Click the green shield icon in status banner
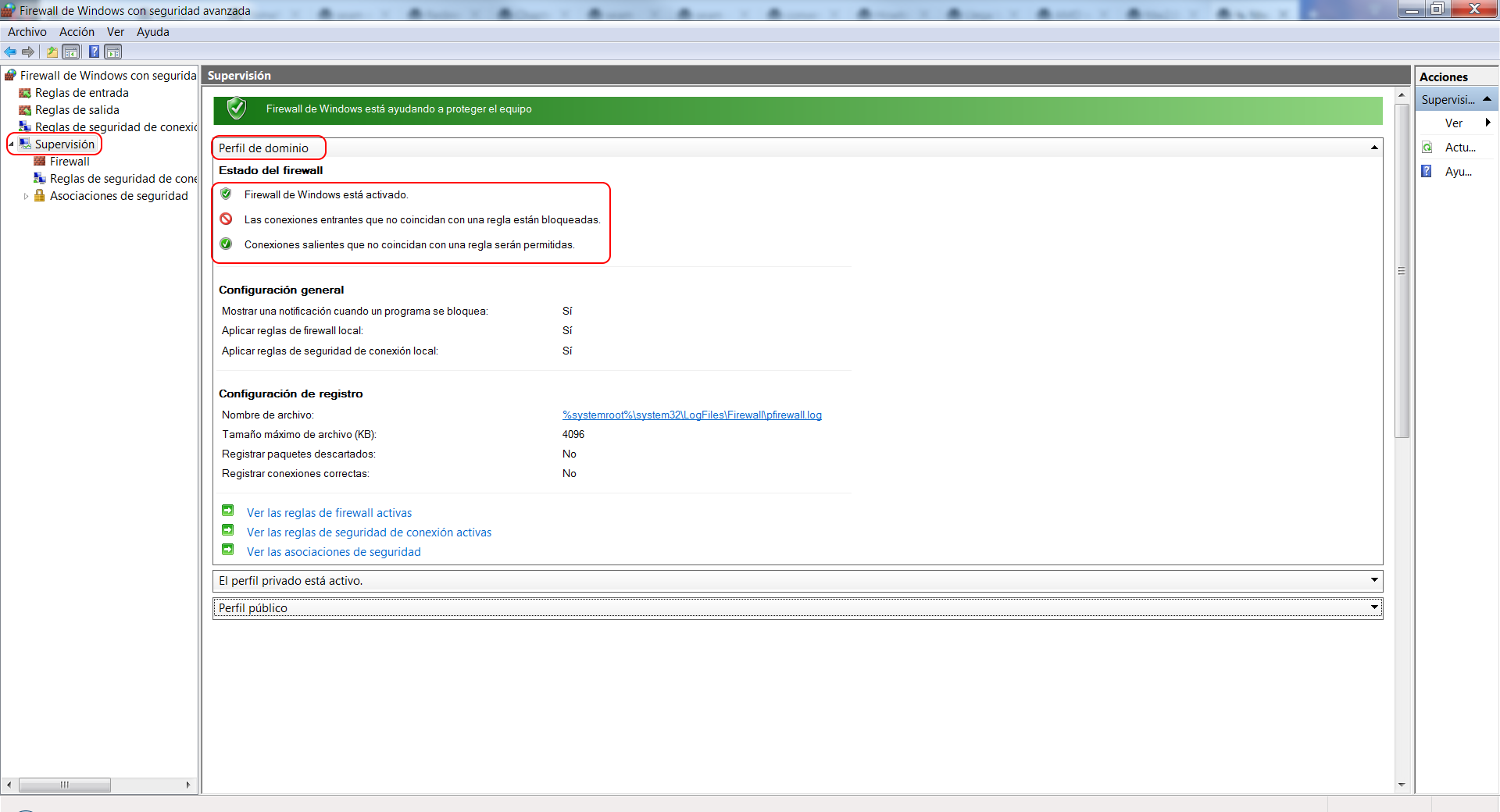The image size is (1500, 812). pyautogui.click(x=236, y=109)
